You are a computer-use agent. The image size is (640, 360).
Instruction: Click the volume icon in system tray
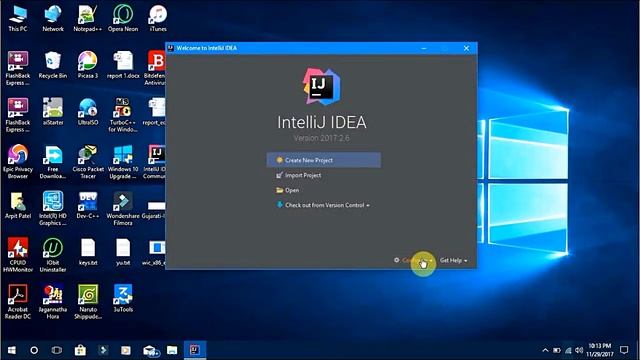click(x=579, y=350)
